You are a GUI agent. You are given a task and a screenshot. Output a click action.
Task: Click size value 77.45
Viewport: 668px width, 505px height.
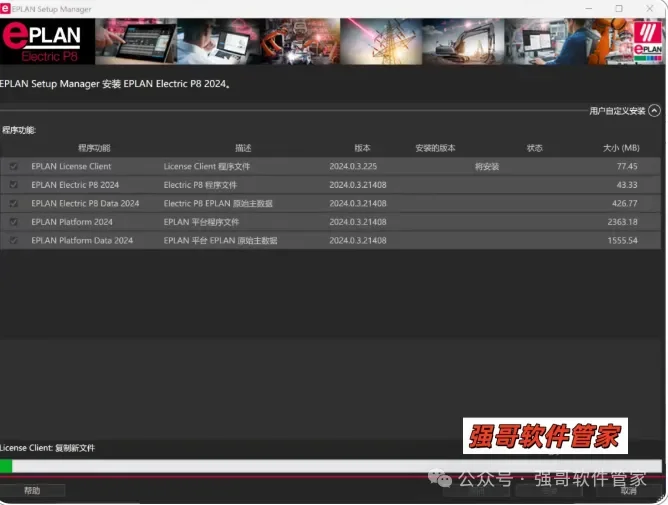coord(627,166)
